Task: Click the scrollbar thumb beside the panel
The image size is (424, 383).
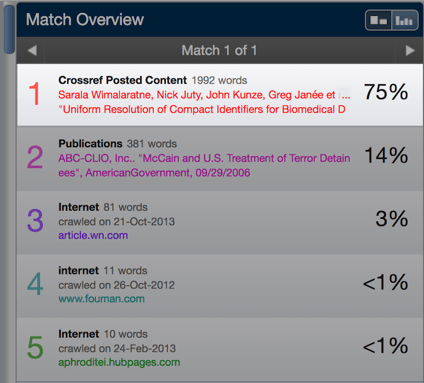Action: [10, 29]
